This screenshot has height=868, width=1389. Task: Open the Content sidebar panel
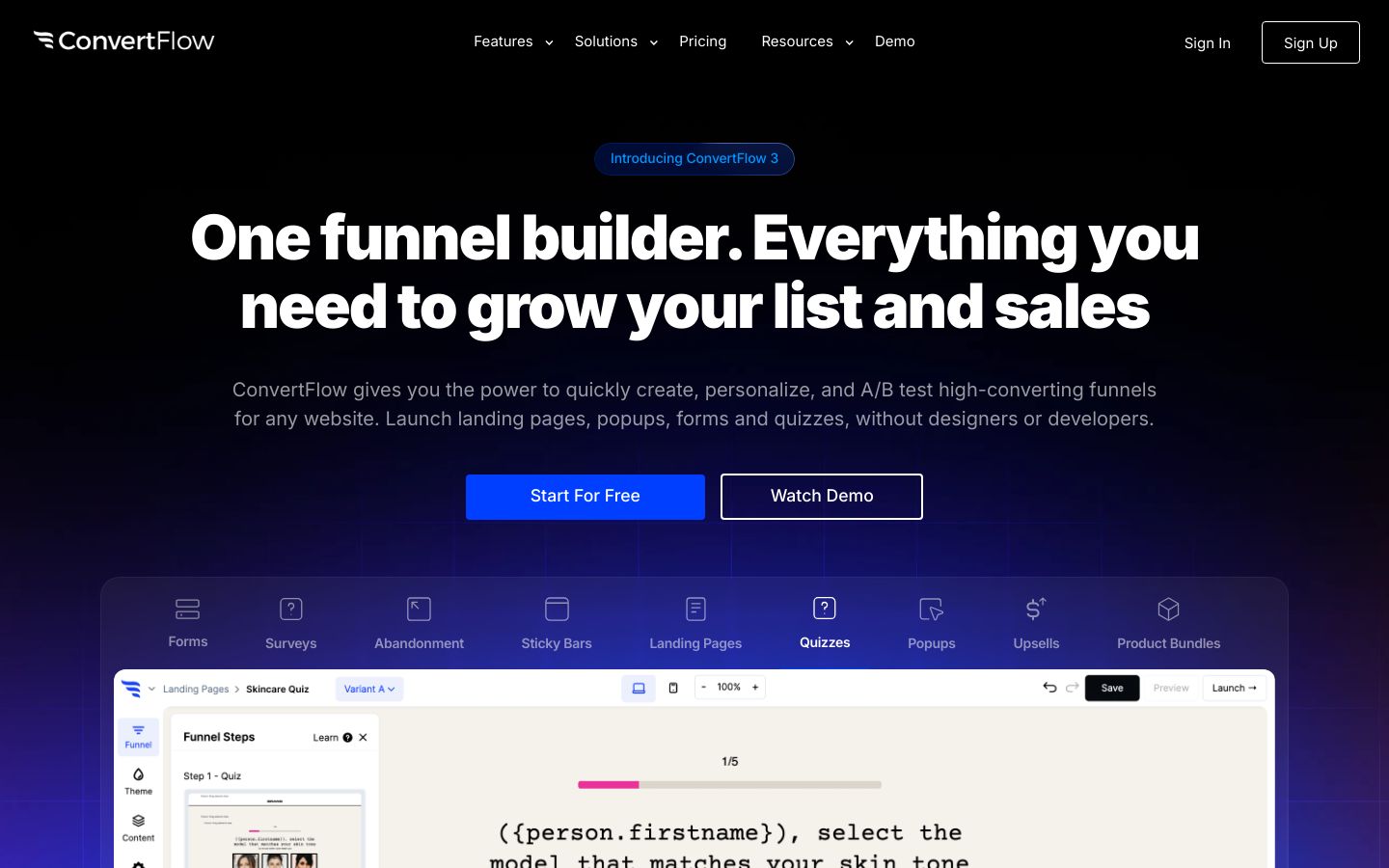pyautogui.click(x=138, y=827)
